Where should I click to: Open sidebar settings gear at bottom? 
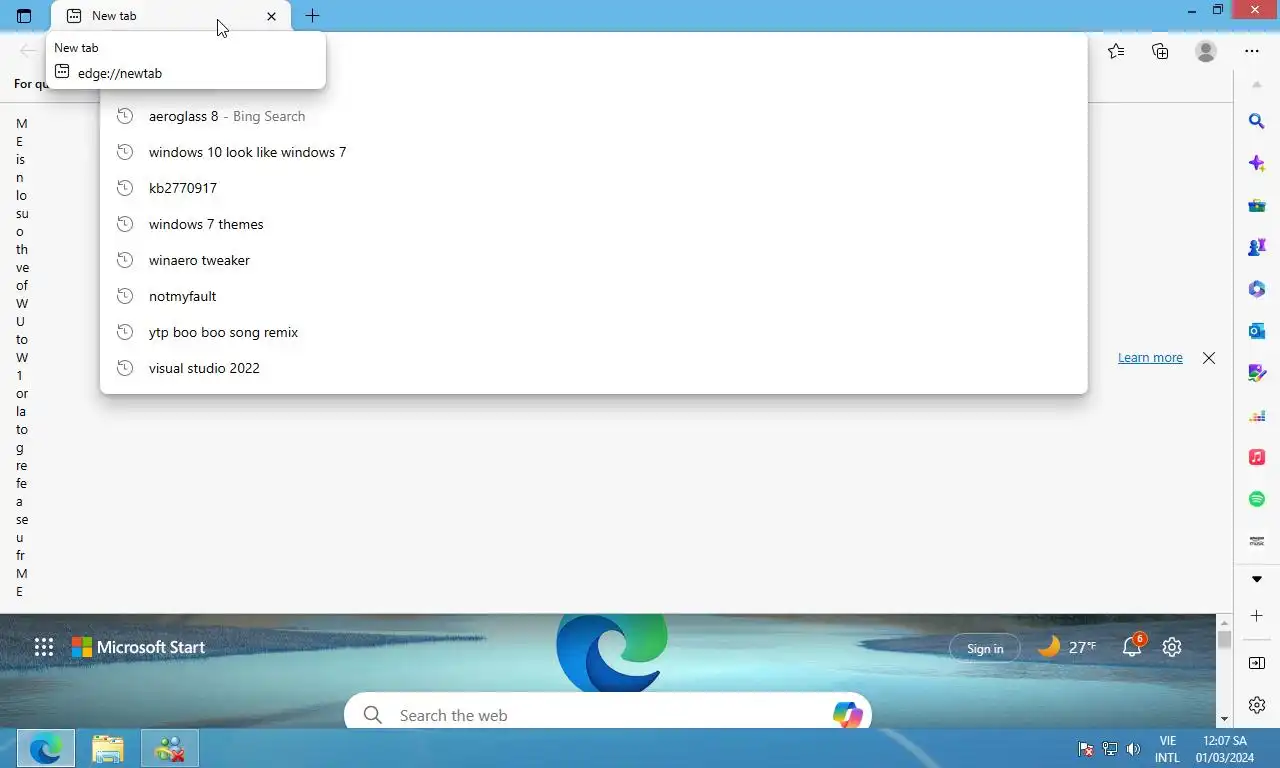point(1257,705)
